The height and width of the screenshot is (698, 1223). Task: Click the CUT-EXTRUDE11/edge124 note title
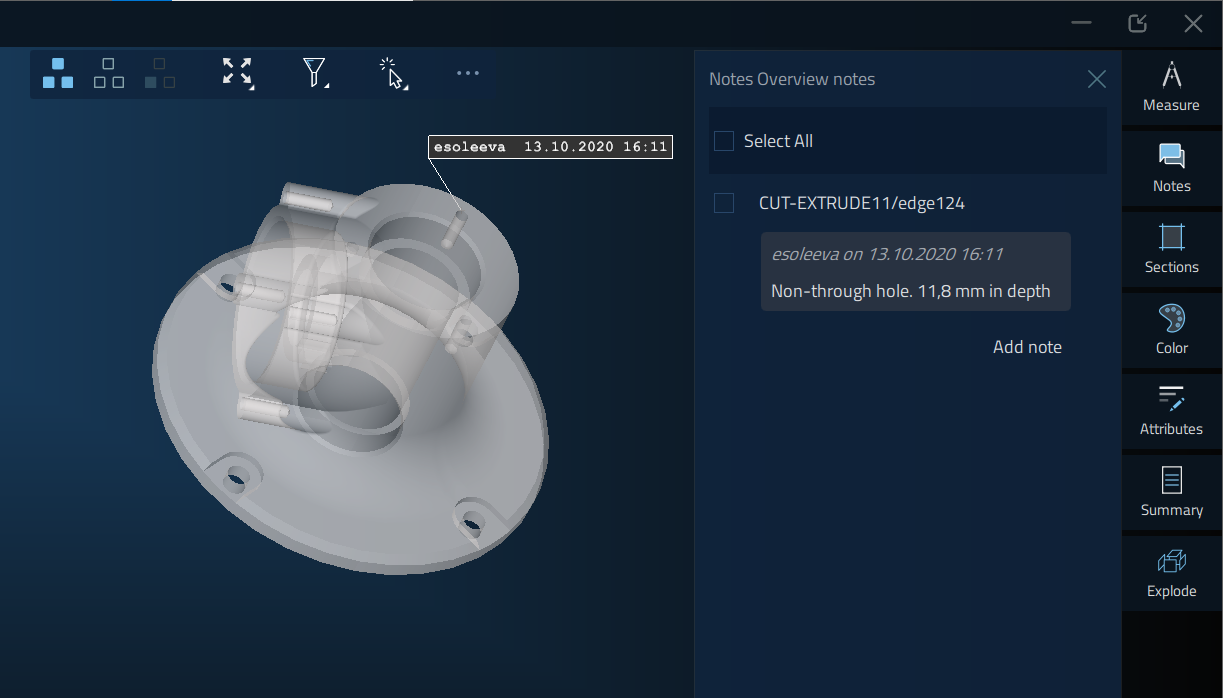pyautogui.click(x=862, y=203)
